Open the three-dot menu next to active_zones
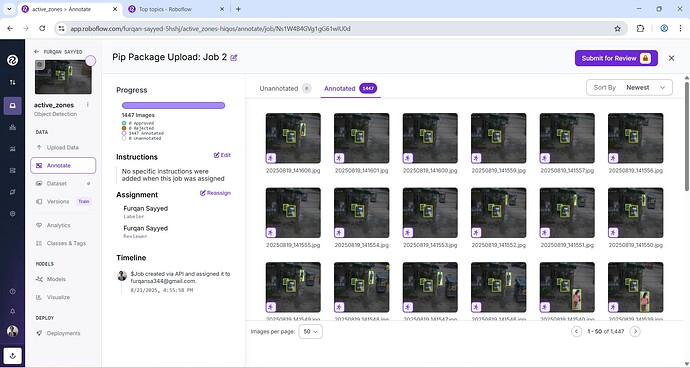The image size is (690, 368). click(x=88, y=105)
